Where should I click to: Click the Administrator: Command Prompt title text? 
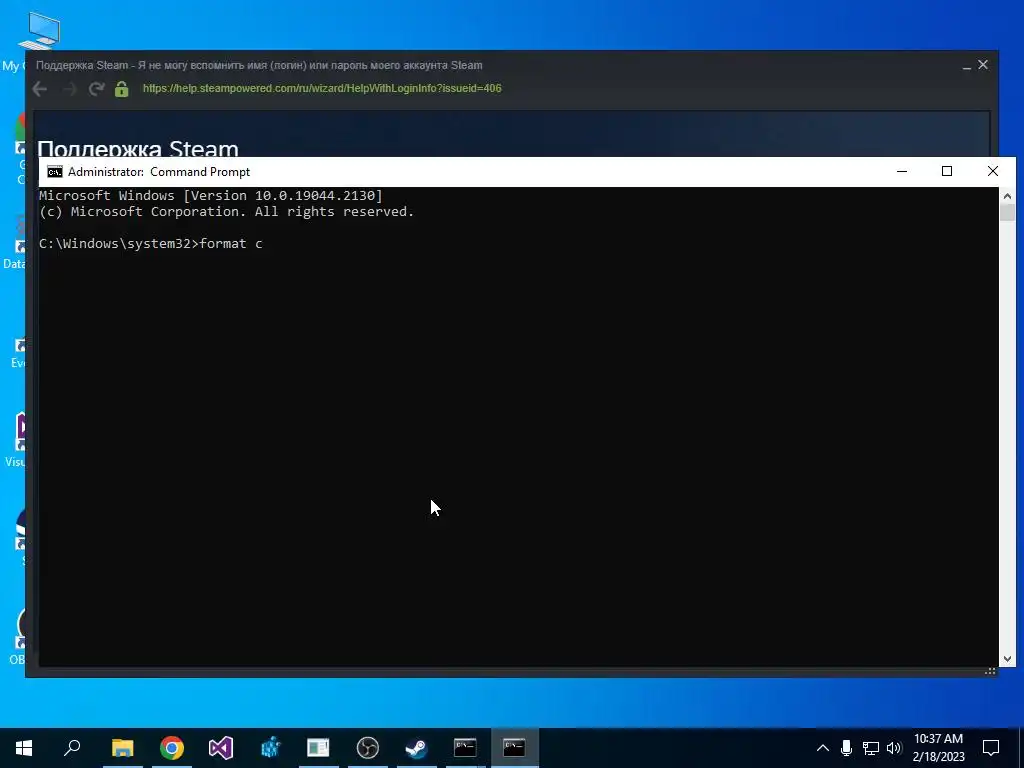click(x=159, y=172)
